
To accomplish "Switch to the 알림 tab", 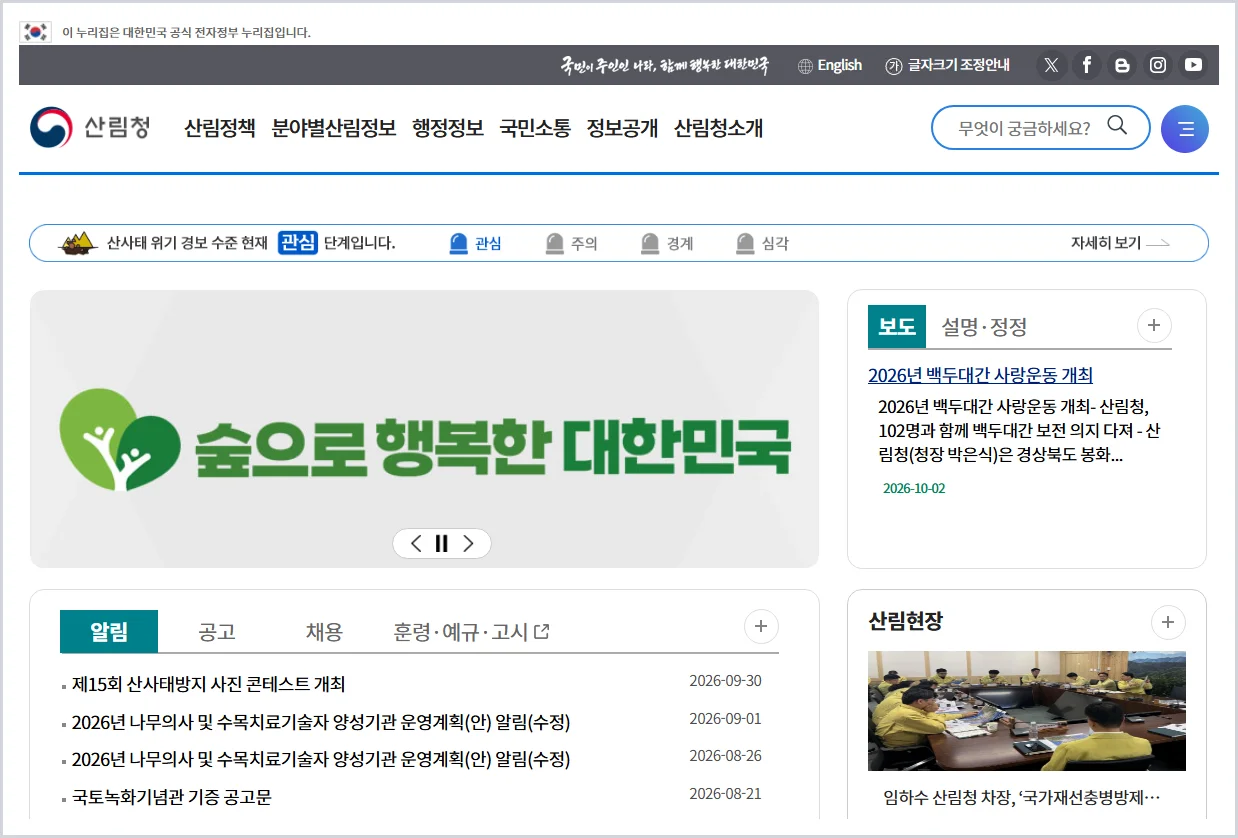I will [109, 631].
